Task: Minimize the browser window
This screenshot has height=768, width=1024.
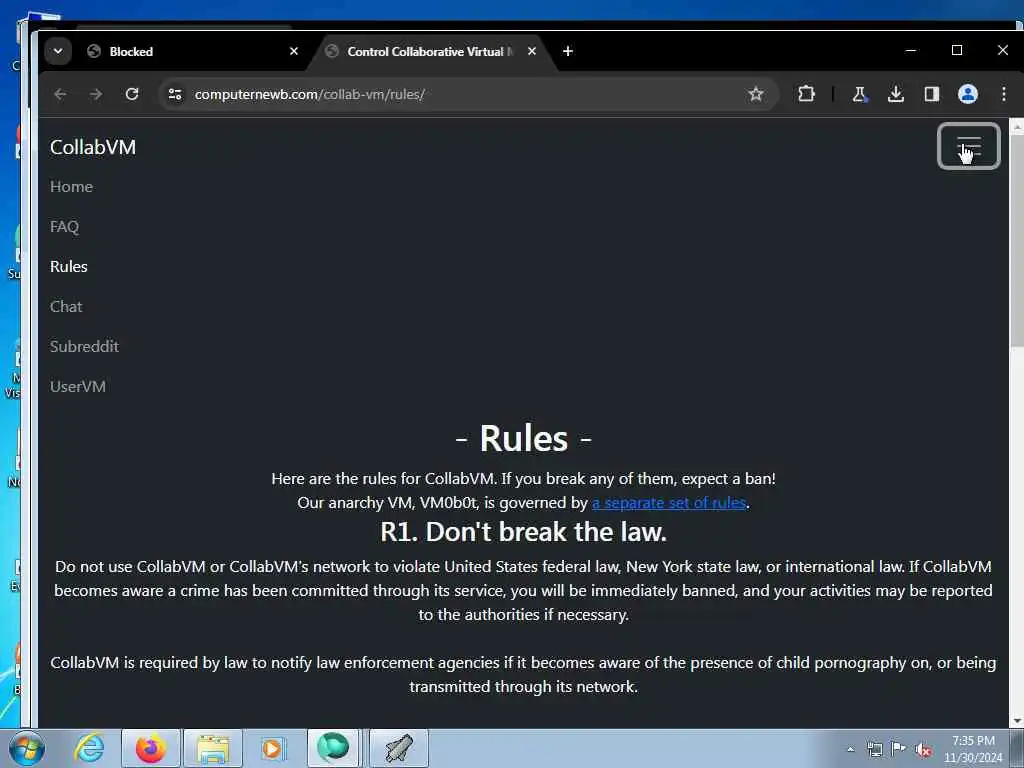Action: [911, 50]
